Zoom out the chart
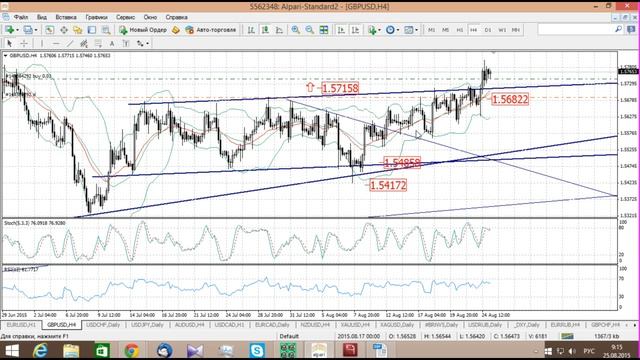 310,30
